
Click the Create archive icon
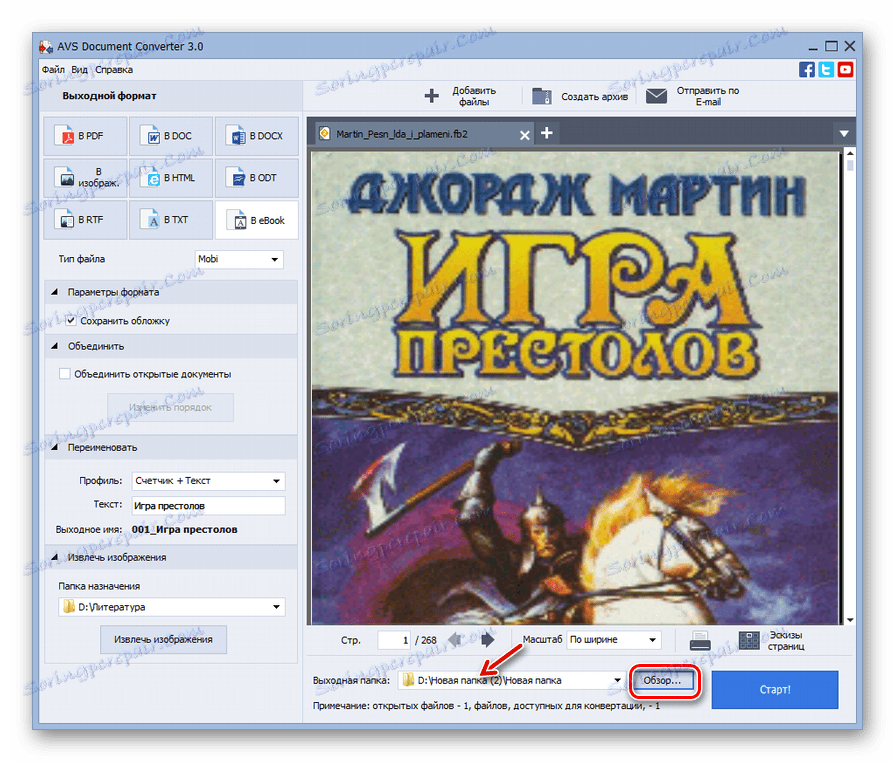tap(542, 96)
